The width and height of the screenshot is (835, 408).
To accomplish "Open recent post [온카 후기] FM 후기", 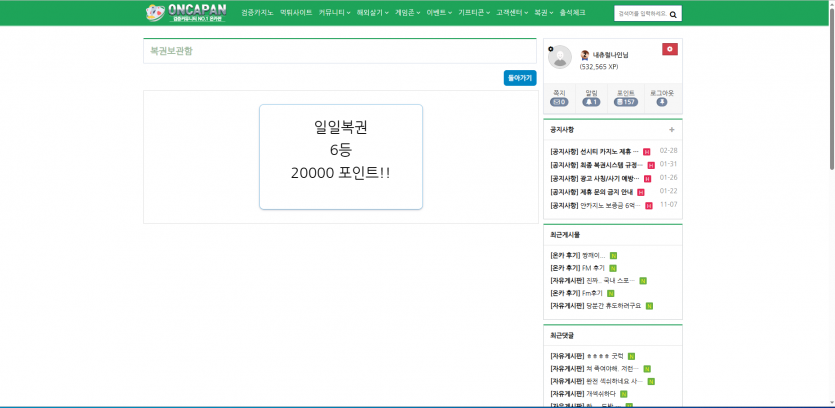I will click(x=578, y=268).
